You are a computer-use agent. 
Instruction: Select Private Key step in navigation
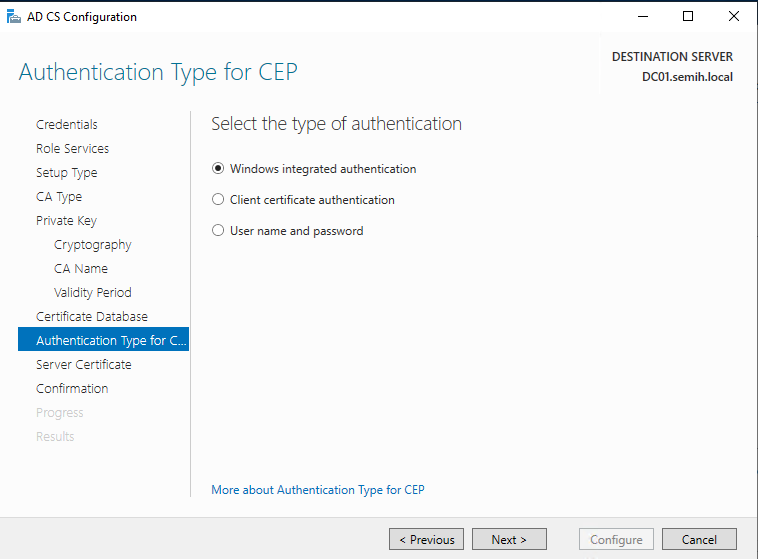coord(66,221)
